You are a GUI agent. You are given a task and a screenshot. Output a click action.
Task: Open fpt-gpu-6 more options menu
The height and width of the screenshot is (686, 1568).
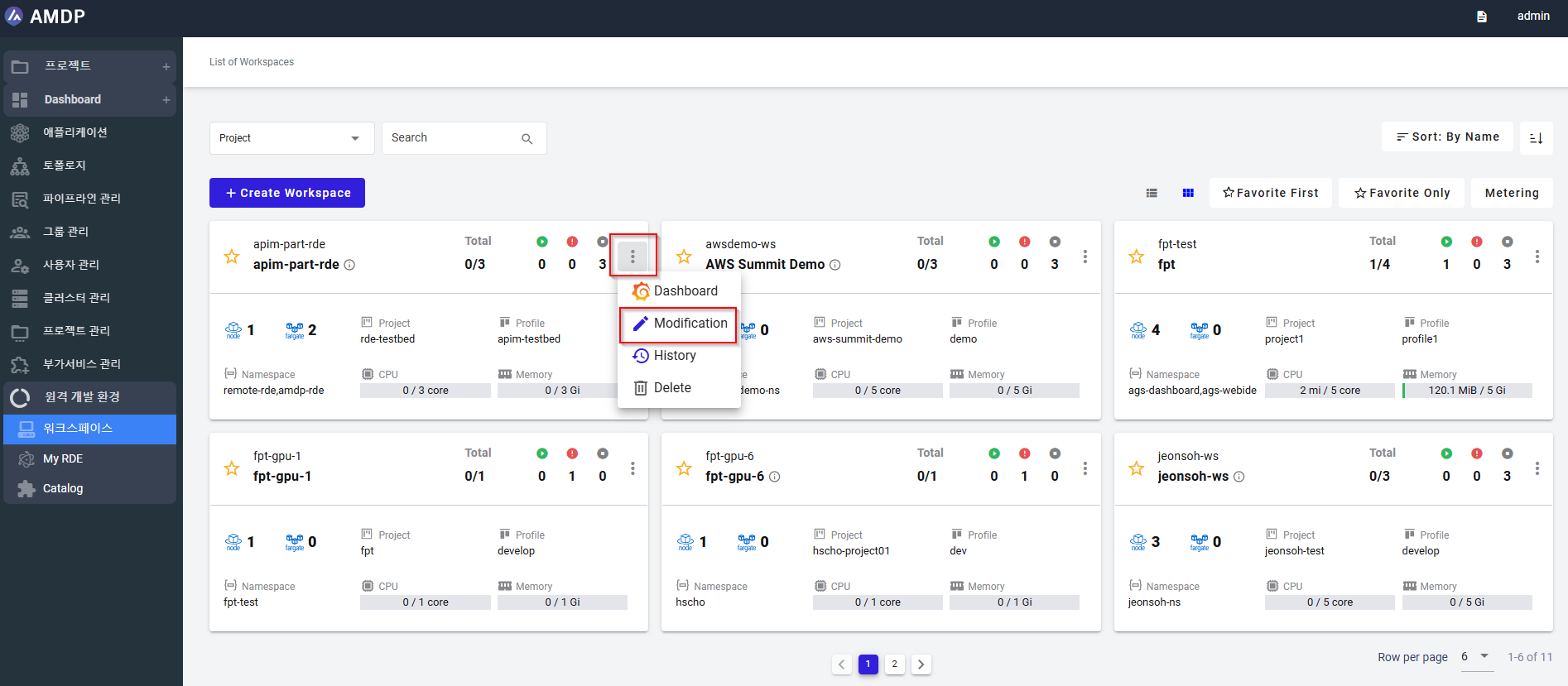click(x=1085, y=468)
